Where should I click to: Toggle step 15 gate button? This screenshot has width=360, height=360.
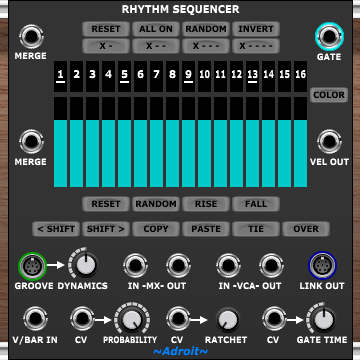pos(284,76)
